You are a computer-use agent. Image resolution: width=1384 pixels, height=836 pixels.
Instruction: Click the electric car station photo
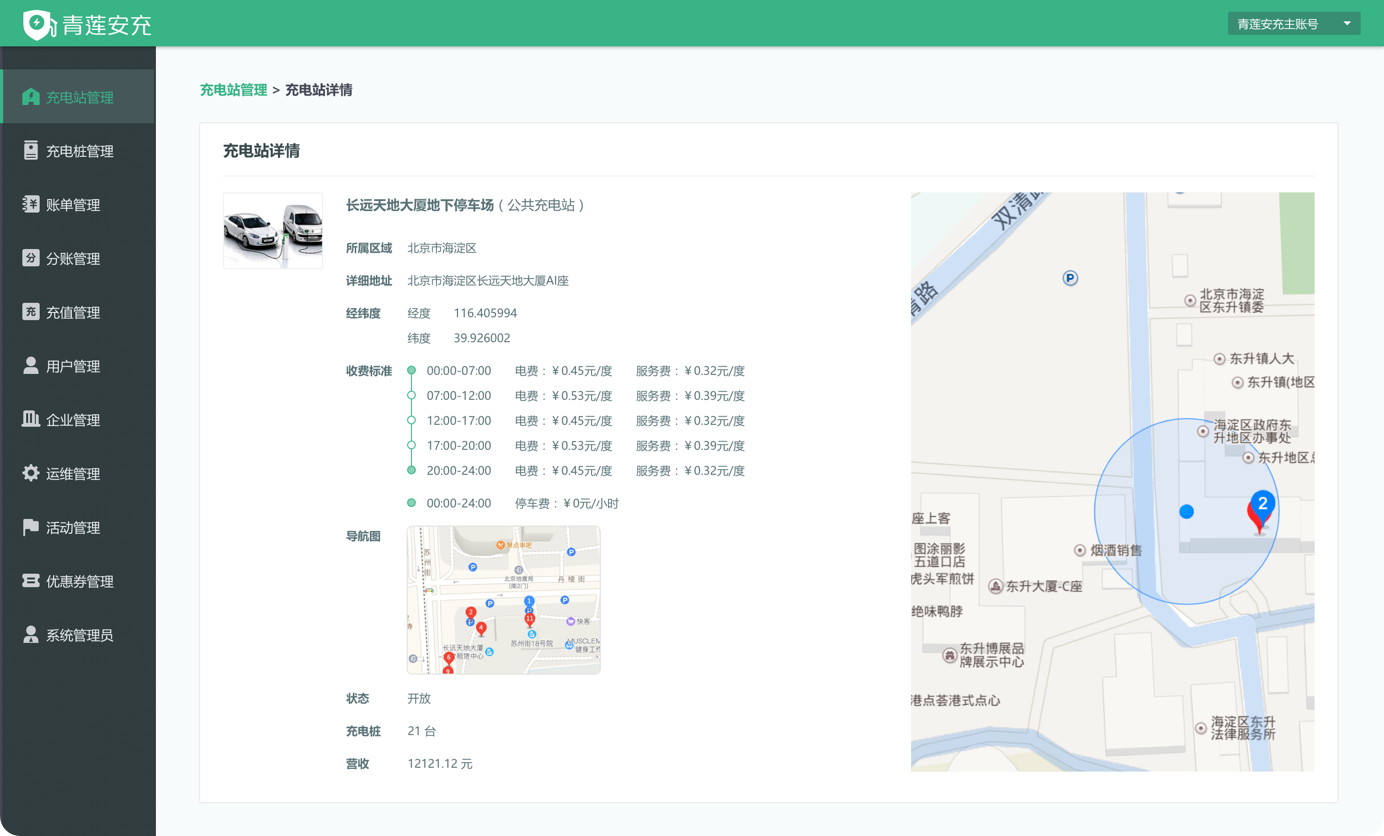tap(273, 231)
